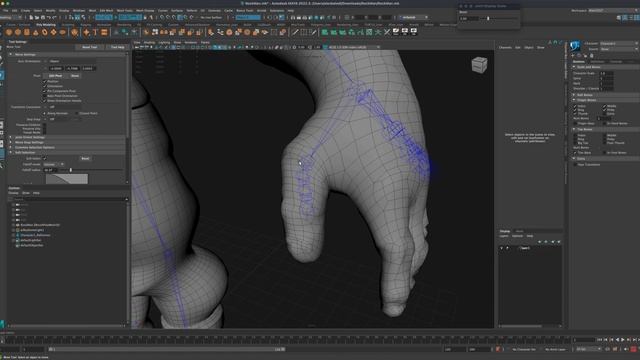Click the Outliner search field
Image resolution: width=640 pixels, height=360 pixels.
click(69, 199)
